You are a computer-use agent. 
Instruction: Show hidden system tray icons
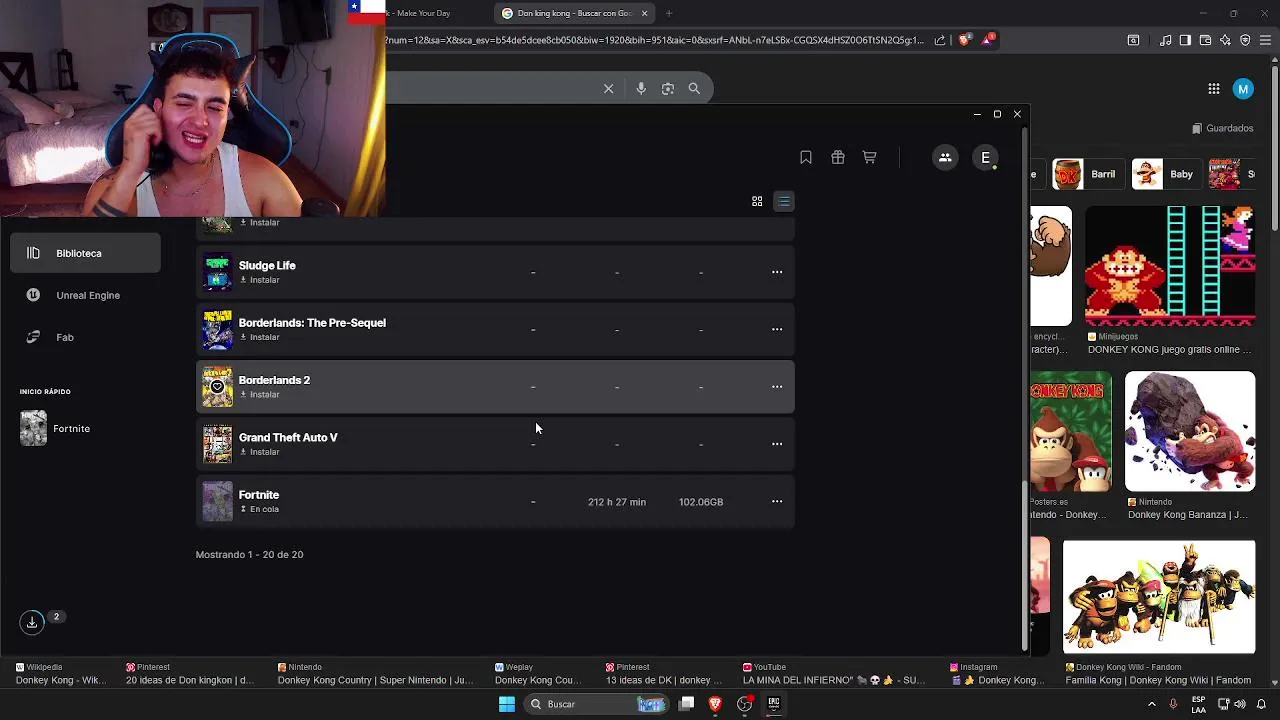tap(1151, 704)
